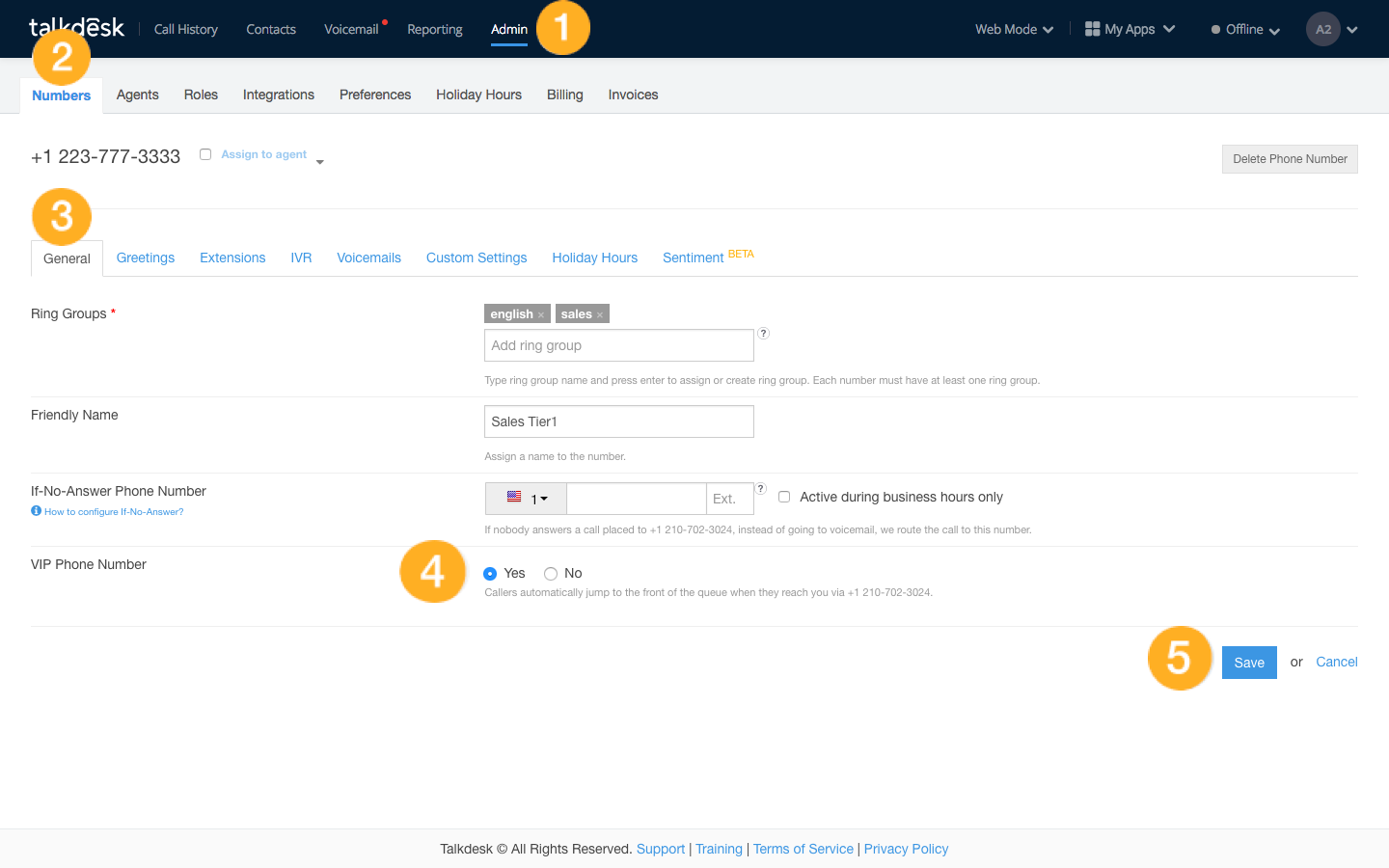
Task: Switch to the Numbers tab
Action: click(62, 95)
